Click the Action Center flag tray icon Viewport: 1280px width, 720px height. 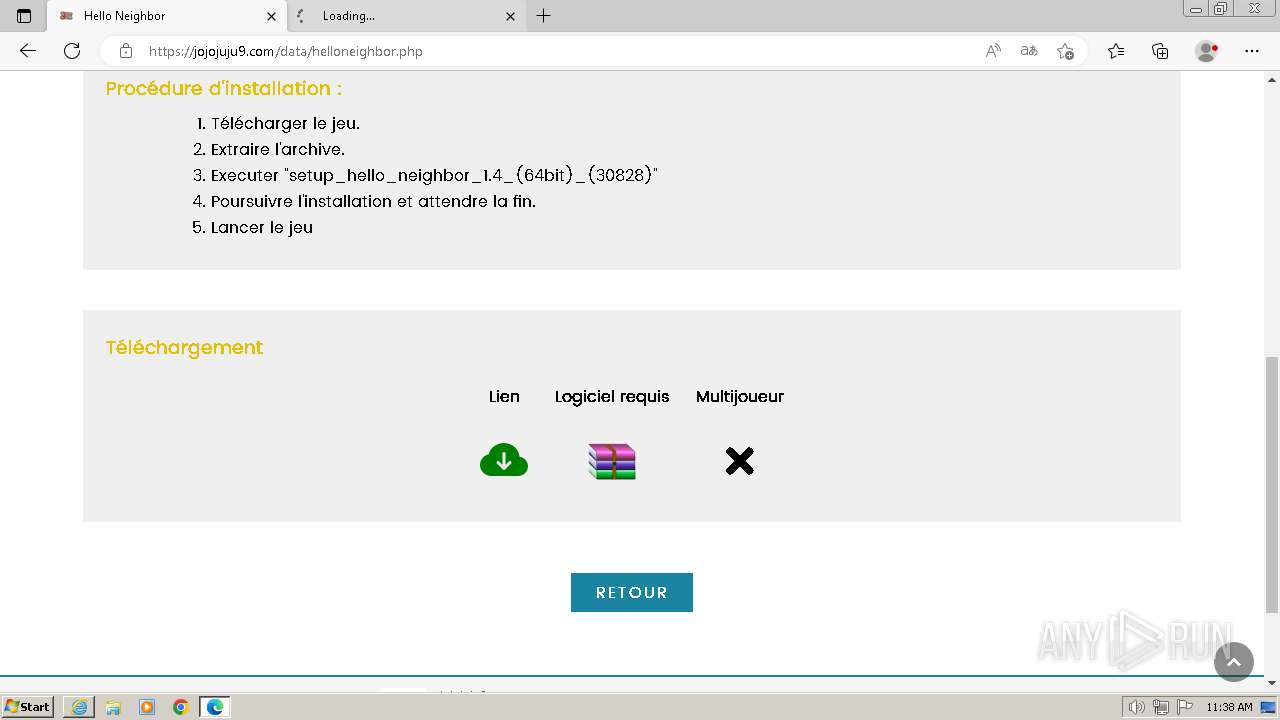click(1185, 707)
